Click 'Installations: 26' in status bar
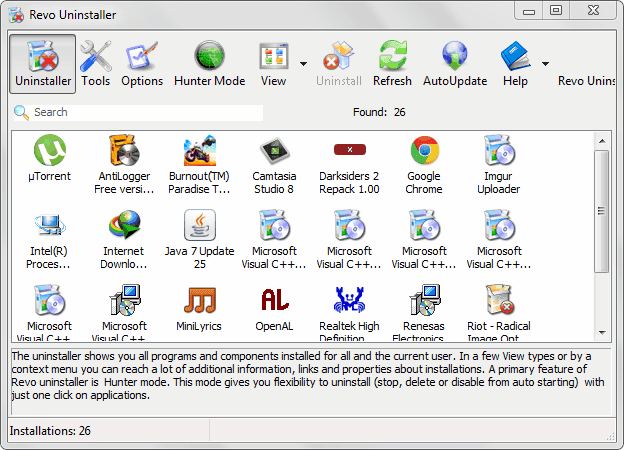This screenshot has height=450, width=624. [50, 431]
